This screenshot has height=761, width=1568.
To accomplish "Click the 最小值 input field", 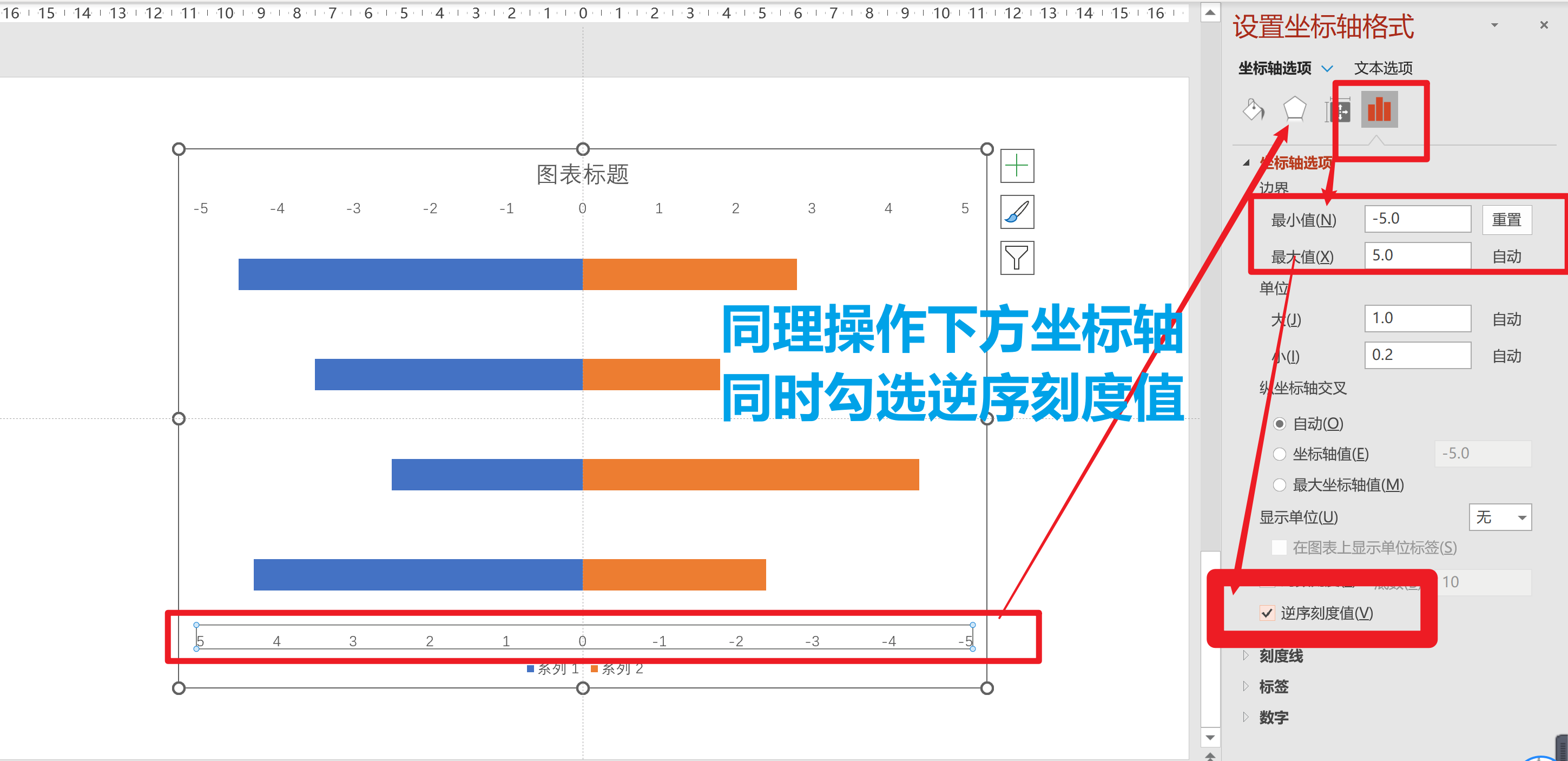I will click(1418, 219).
